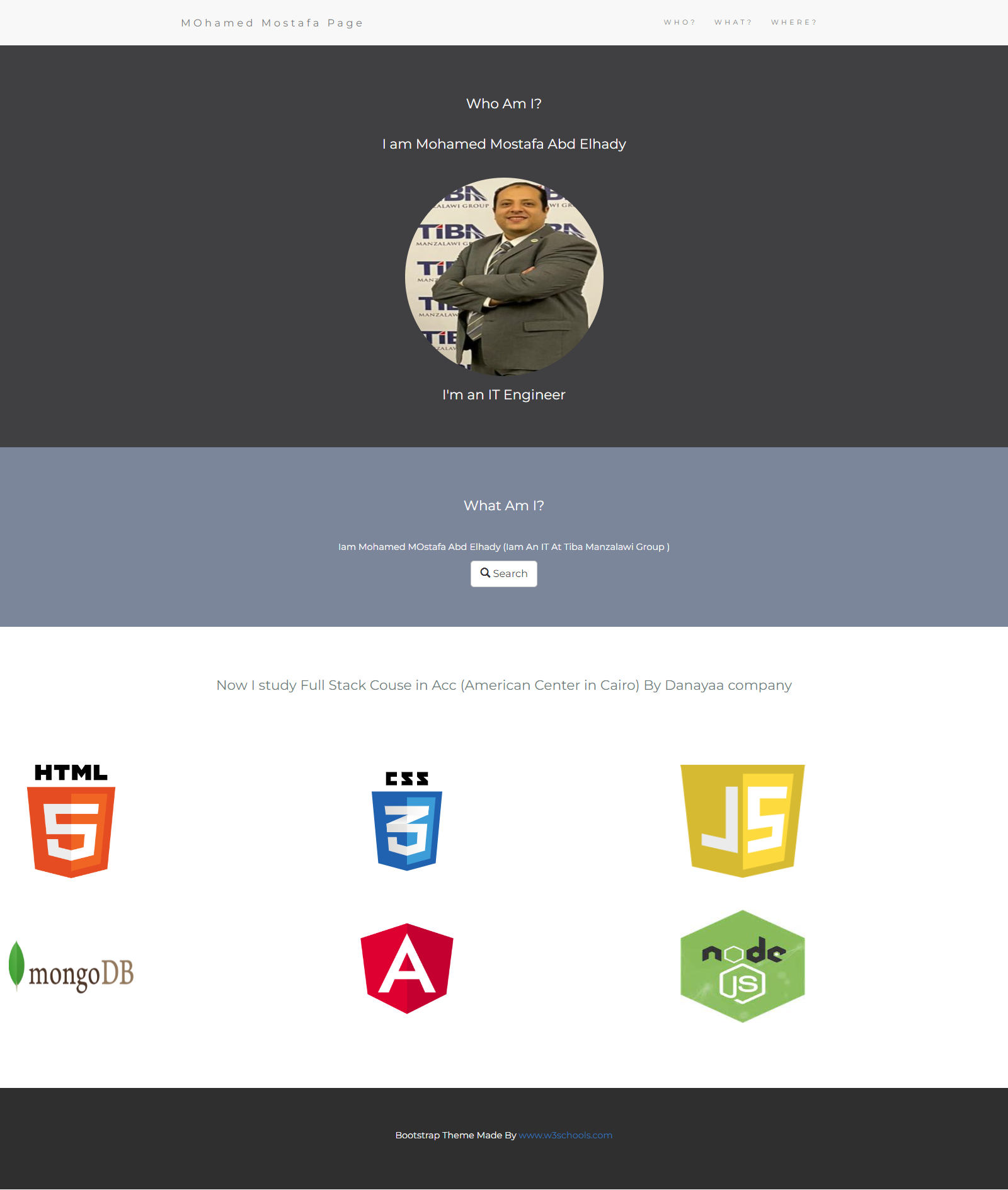Image resolution: width=1008 pixels, height=1190 pixels.
Task: Click 'I am Mohamed Mostafa Abd Elhady' text
Action: (504, 144)
